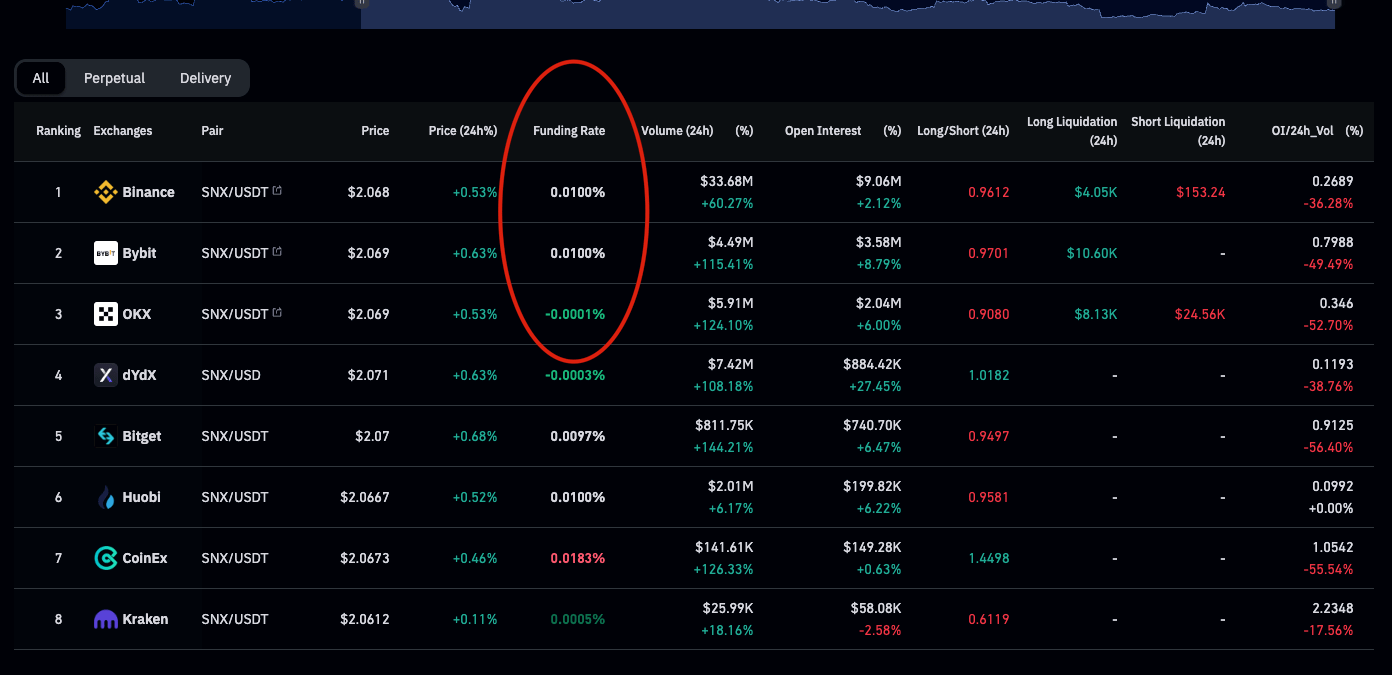Screen dimensions: 1392x675
Task: Click the chart range slider left handle
Action: [x=360, y=3]
